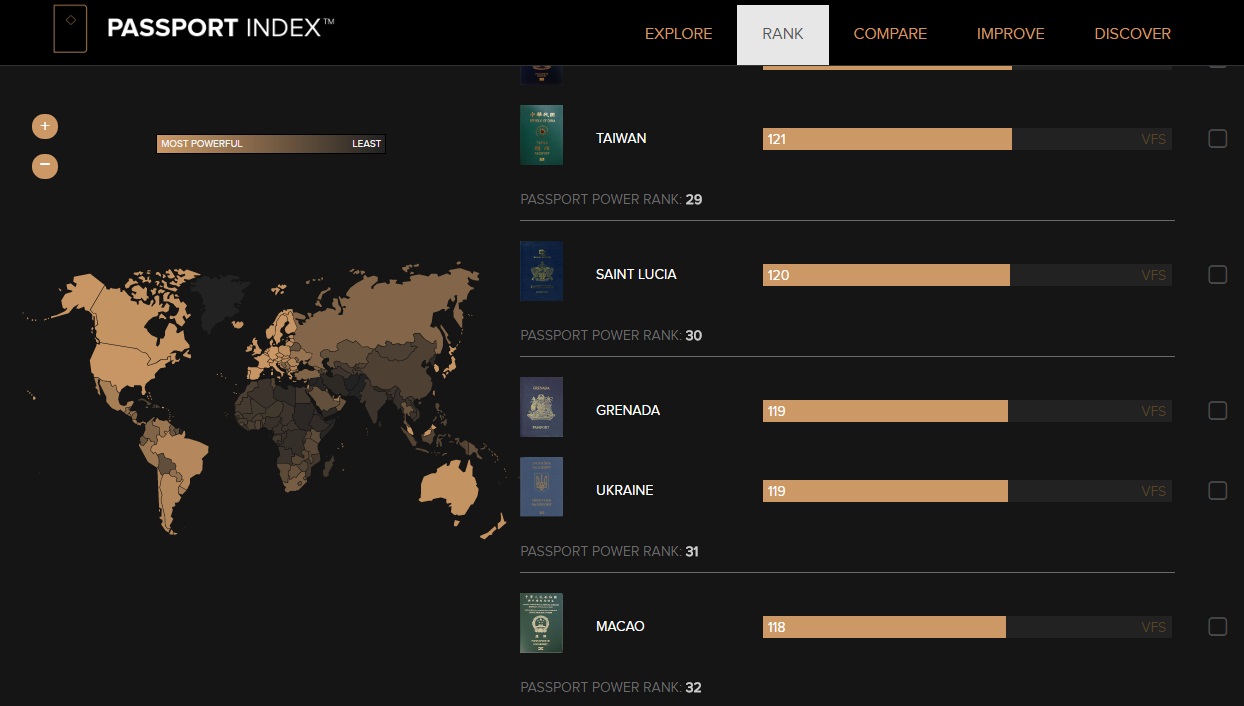The width and height of the screenshot is (1244, 706).
Task: Click the Passport Power Rank 29 label
Action: pos(611,199)
